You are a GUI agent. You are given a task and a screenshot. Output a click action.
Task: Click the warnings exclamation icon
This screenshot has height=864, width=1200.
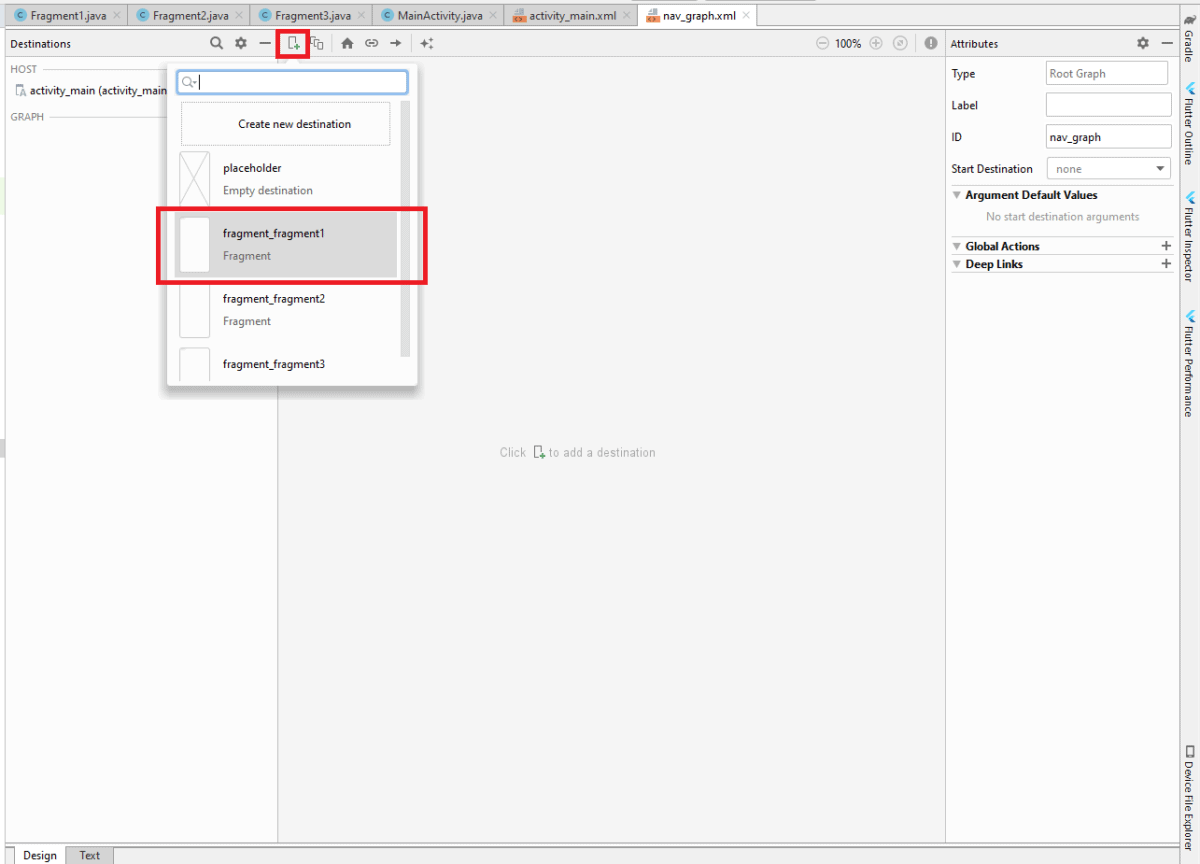coord(931,43)
